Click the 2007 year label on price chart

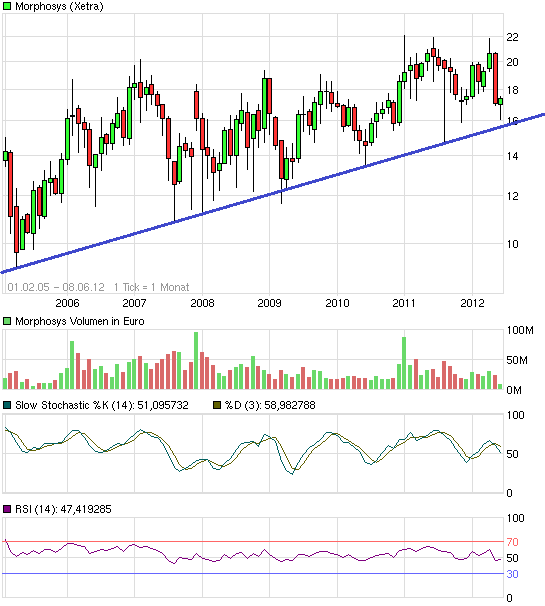[135, 303]
